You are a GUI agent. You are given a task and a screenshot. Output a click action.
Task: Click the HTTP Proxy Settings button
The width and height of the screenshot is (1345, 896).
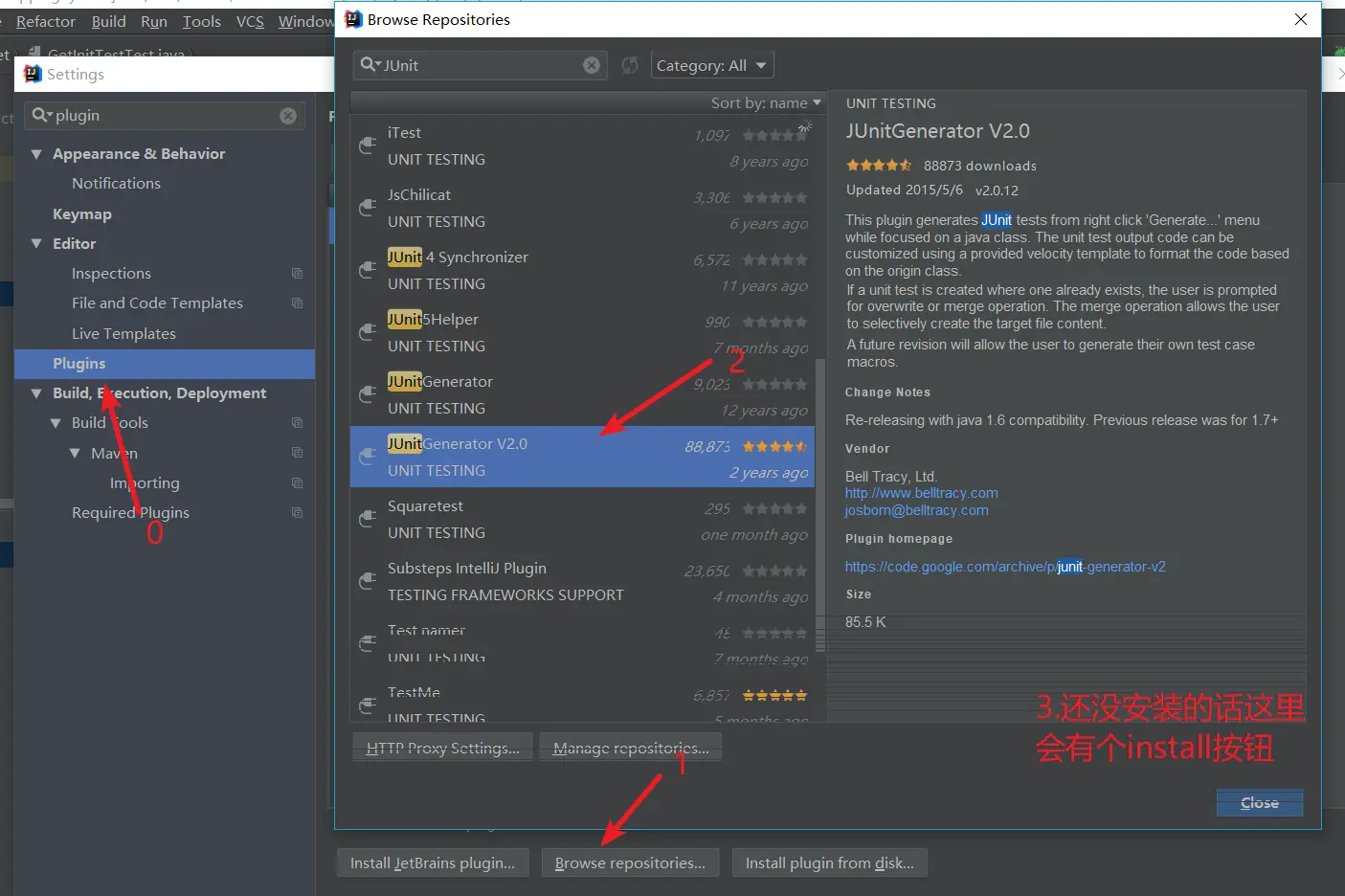443,749
